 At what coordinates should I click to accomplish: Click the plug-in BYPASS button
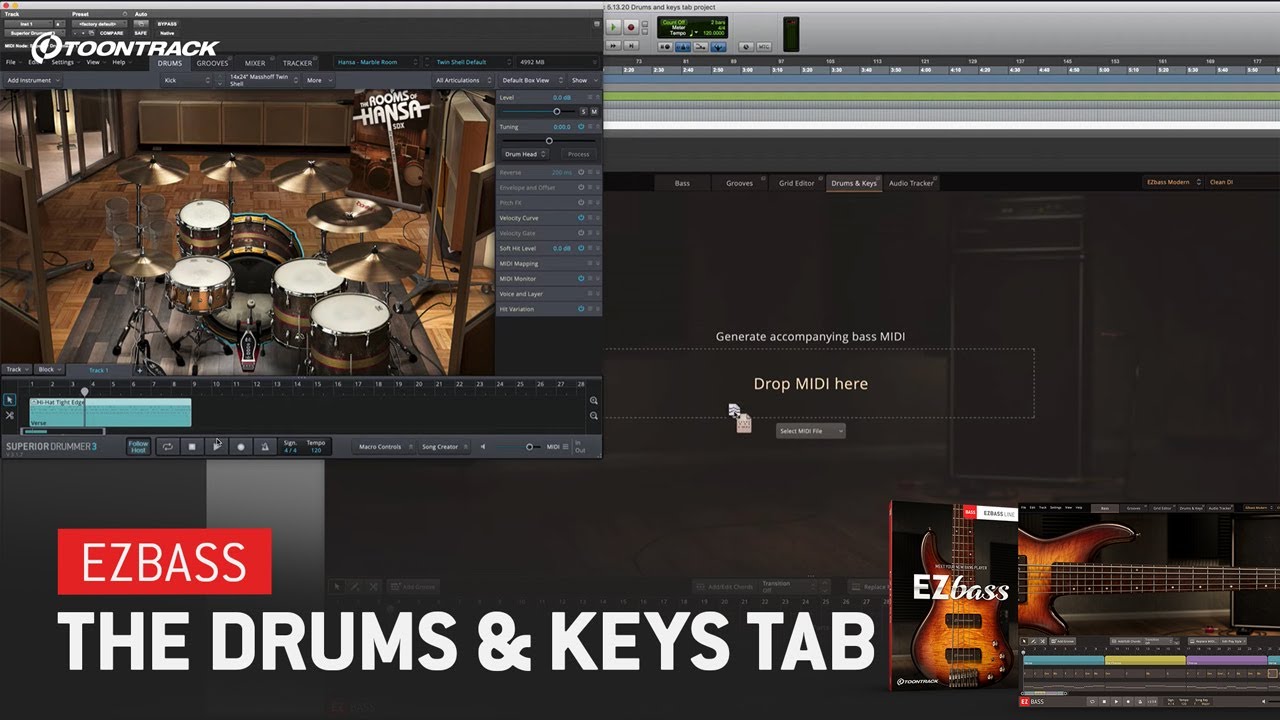coord(167,23)
